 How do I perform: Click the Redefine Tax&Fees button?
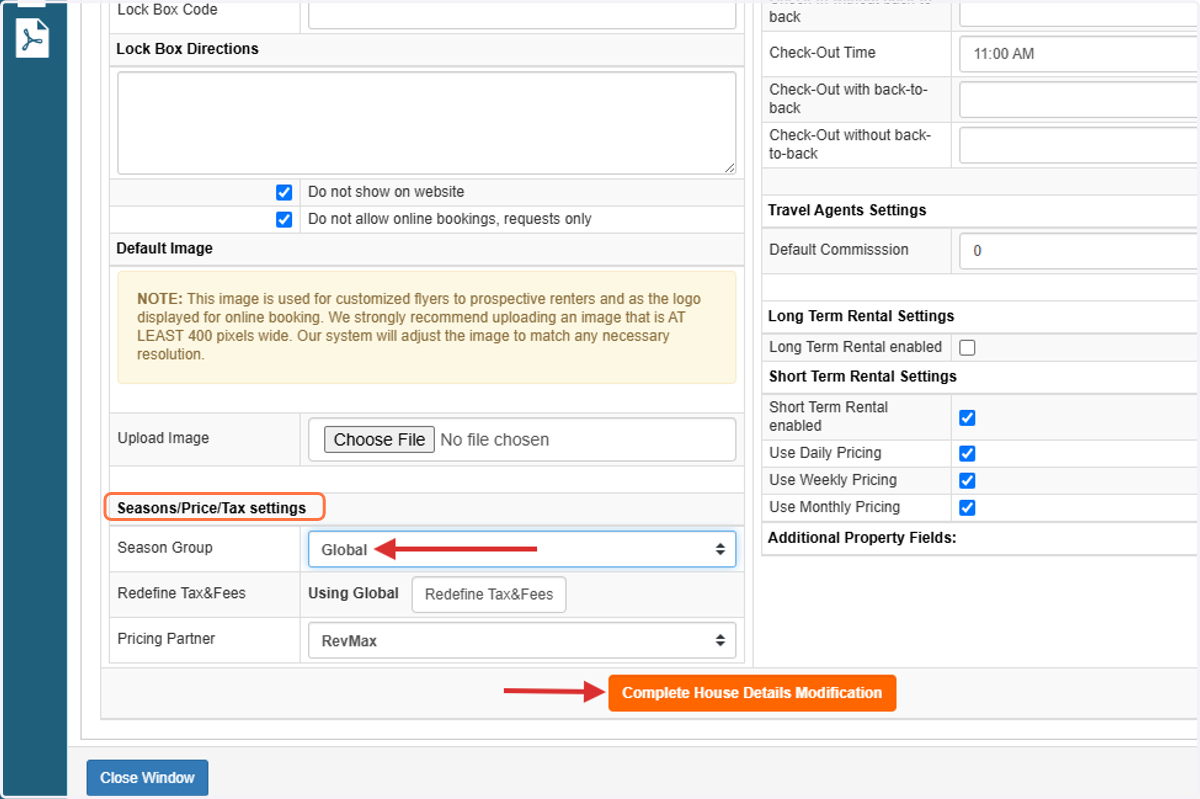(x=489, y=594)
